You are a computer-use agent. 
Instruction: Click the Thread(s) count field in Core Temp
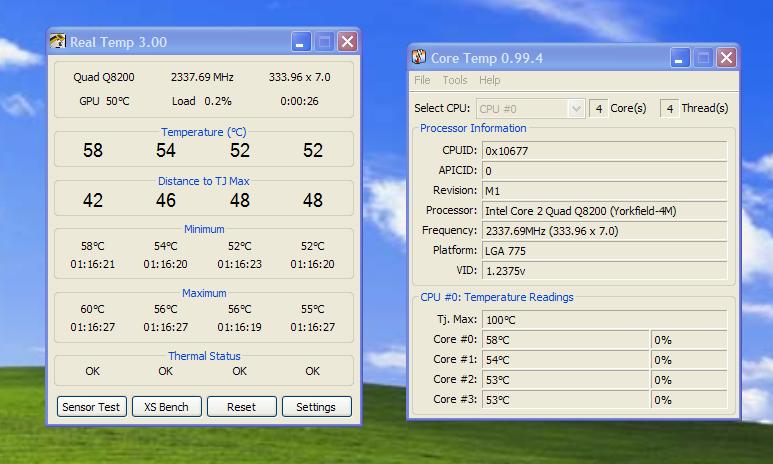[669, 108]
